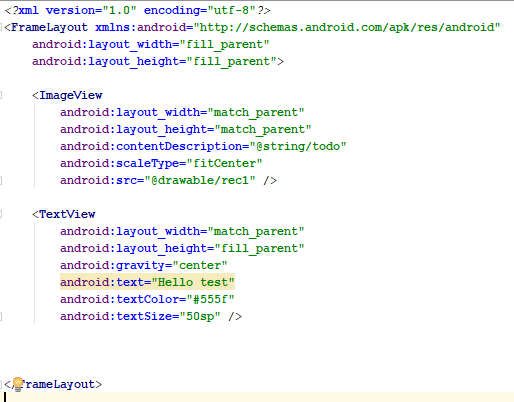Click the TextView opening tag
Image resolution: width=514 pixels, height=402 pixels.
[64, 214]
